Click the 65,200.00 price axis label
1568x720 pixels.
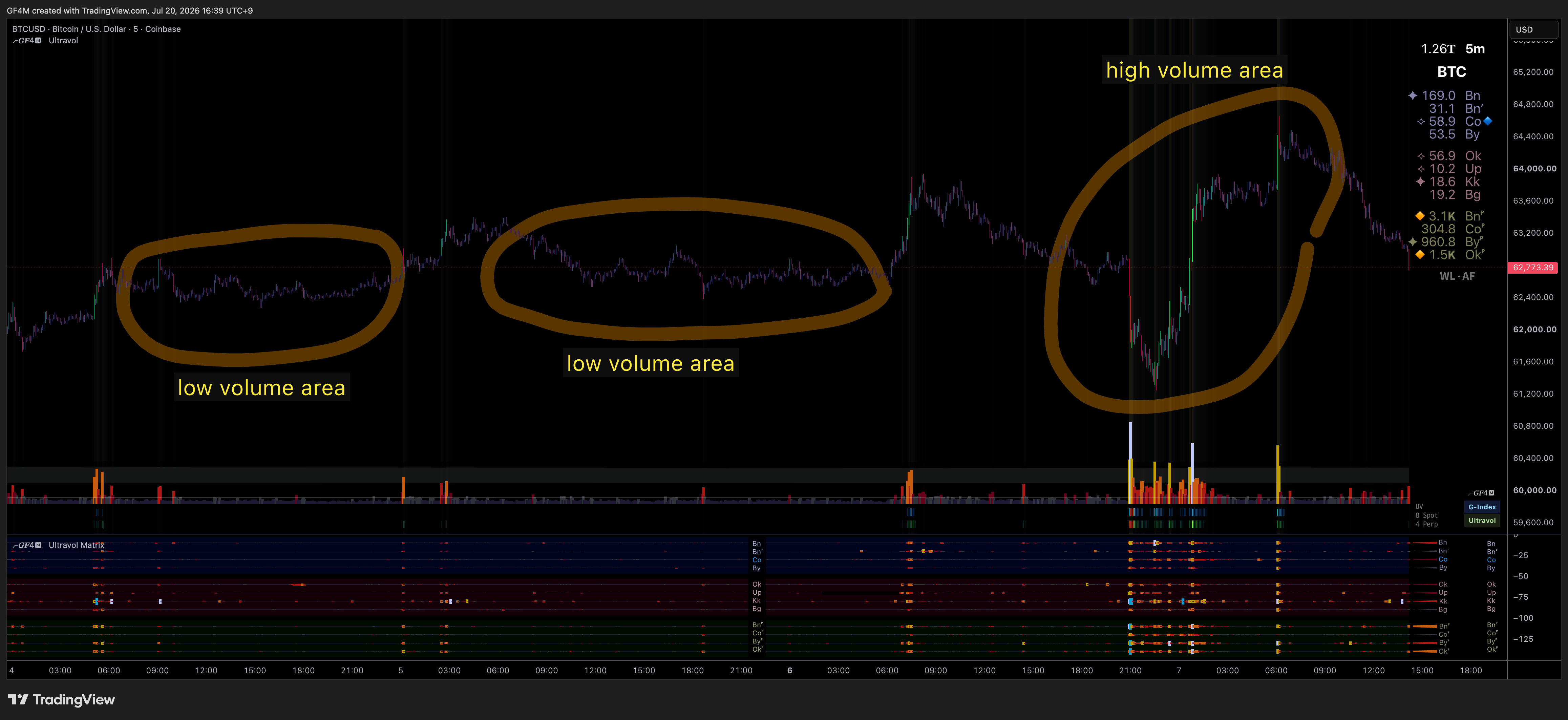pos(1533,72)
